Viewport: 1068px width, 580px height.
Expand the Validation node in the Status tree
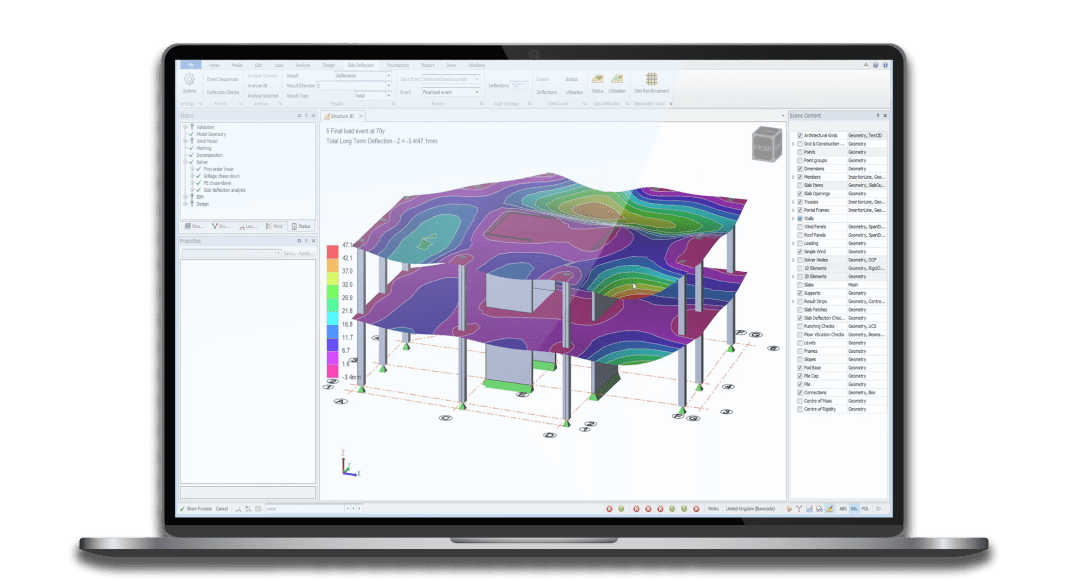pos(184,126)
